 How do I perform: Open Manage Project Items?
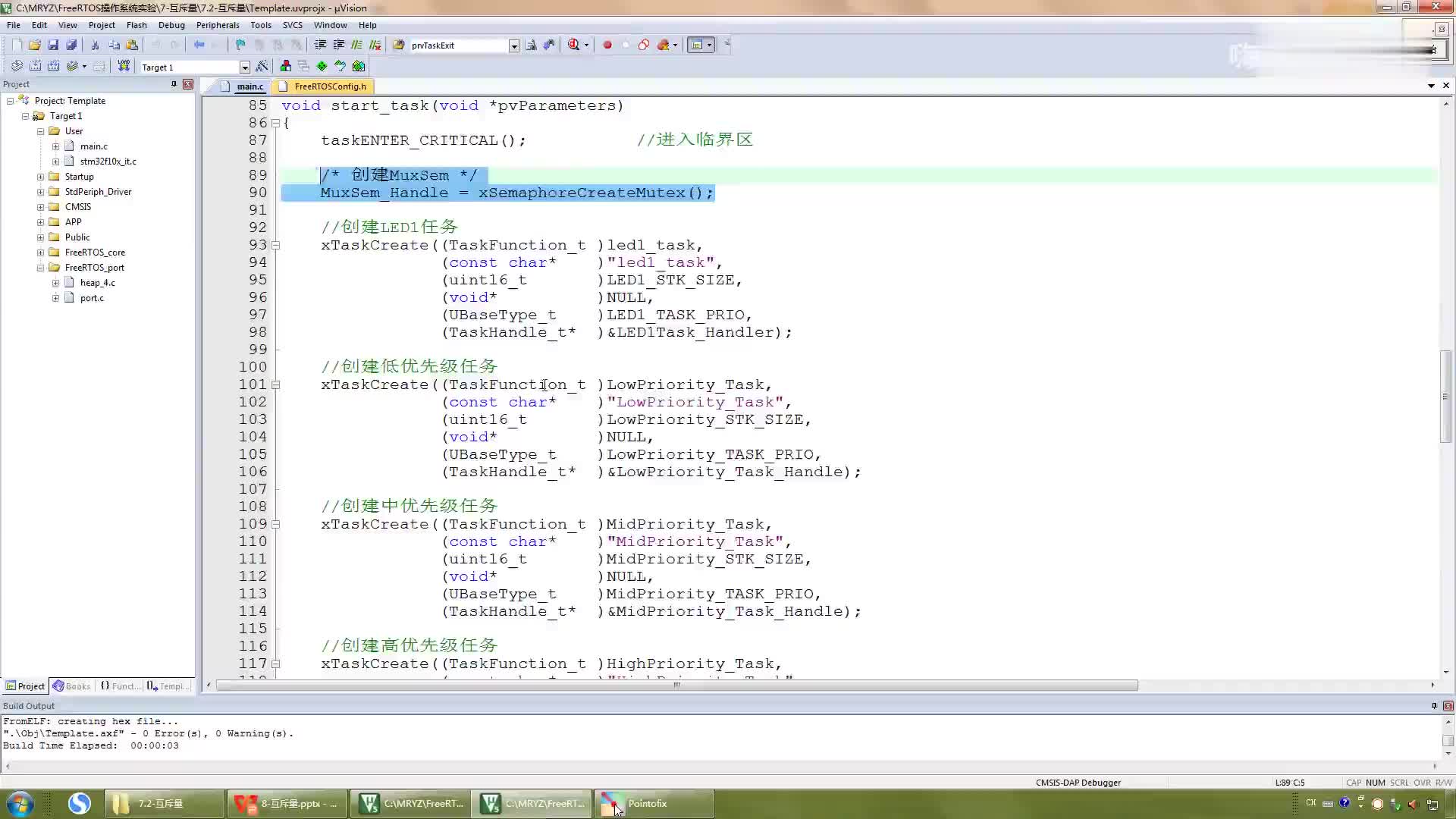pyautogui.click(x=285, y=66)
